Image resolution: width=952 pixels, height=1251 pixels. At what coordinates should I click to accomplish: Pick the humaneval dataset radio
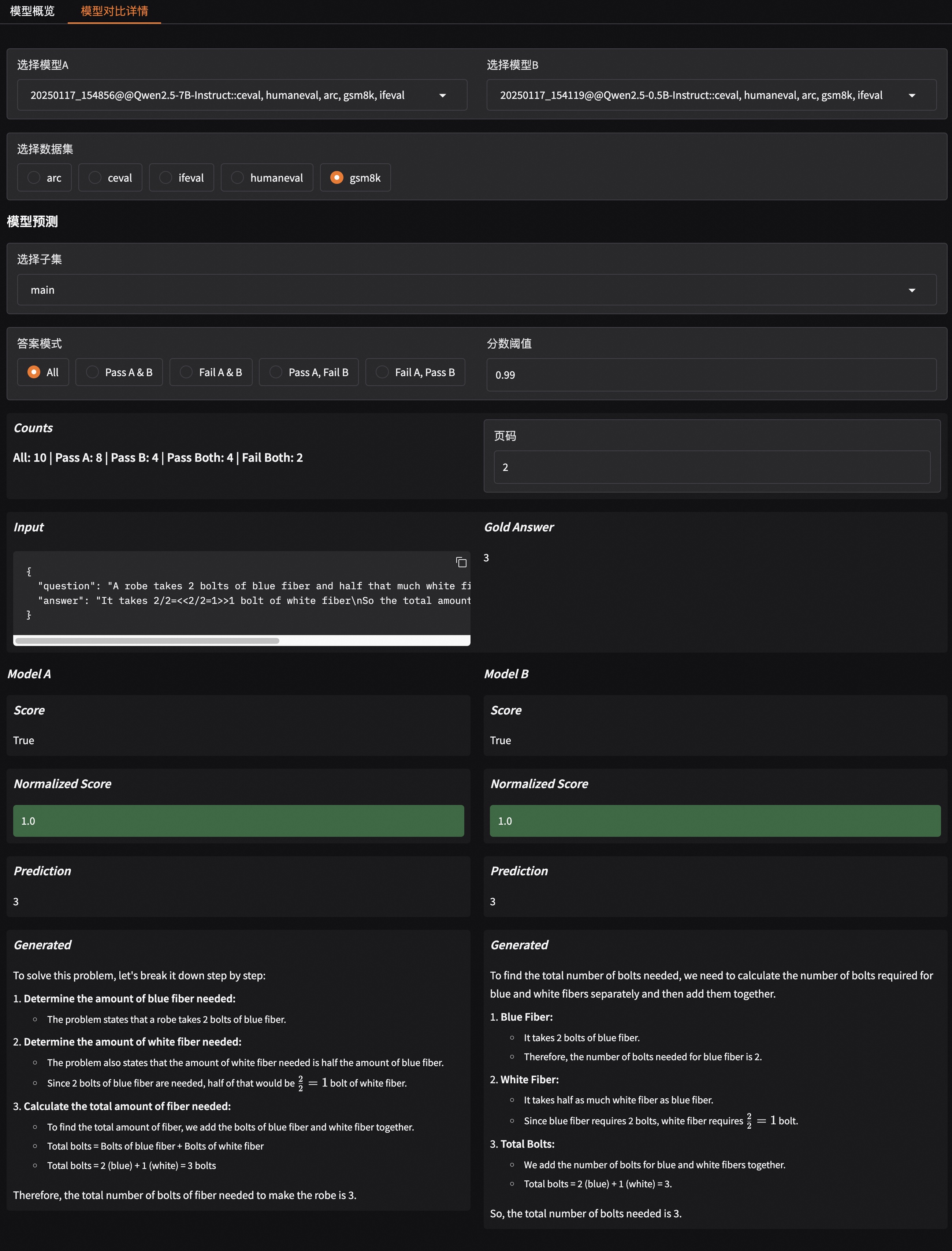click(237, 178)
